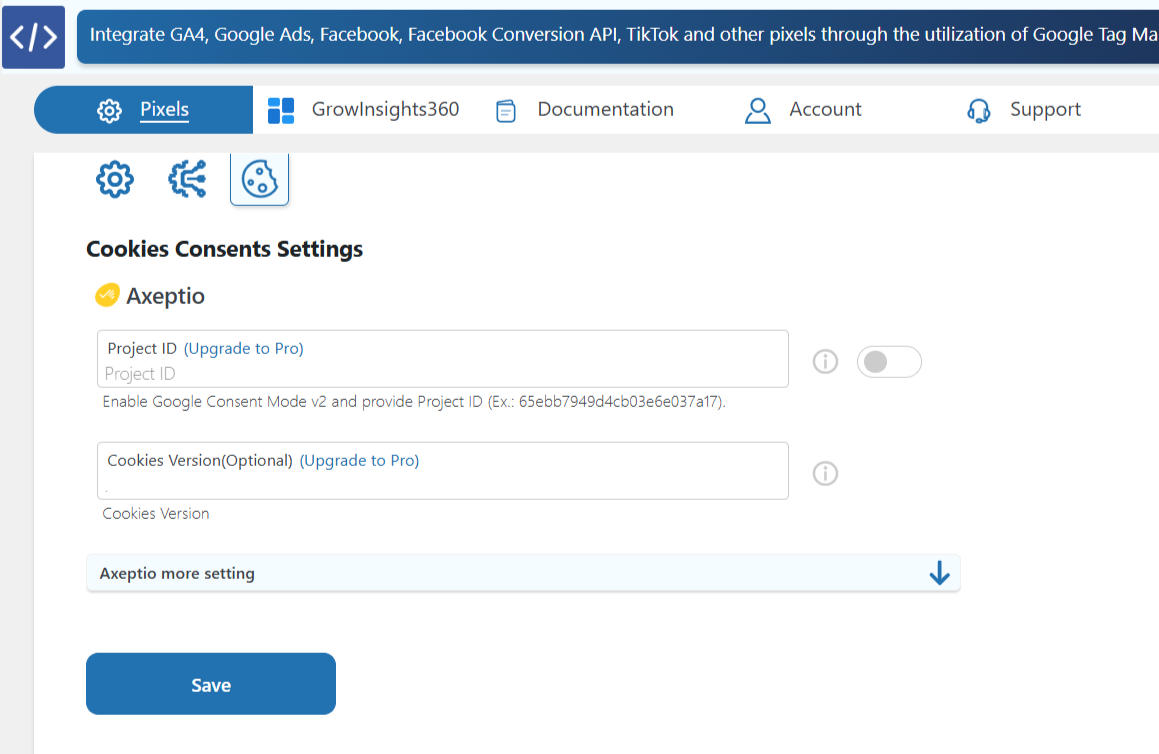Viewport: 1159px width, 754px height.
Task: Click the cookie consent icon tab
Action: (259, 180)
